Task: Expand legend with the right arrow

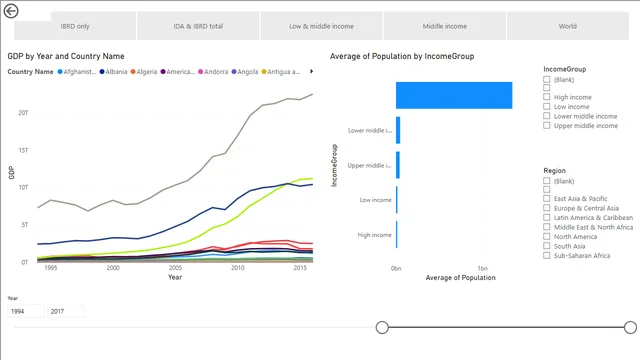Action: tap(311, 71)
